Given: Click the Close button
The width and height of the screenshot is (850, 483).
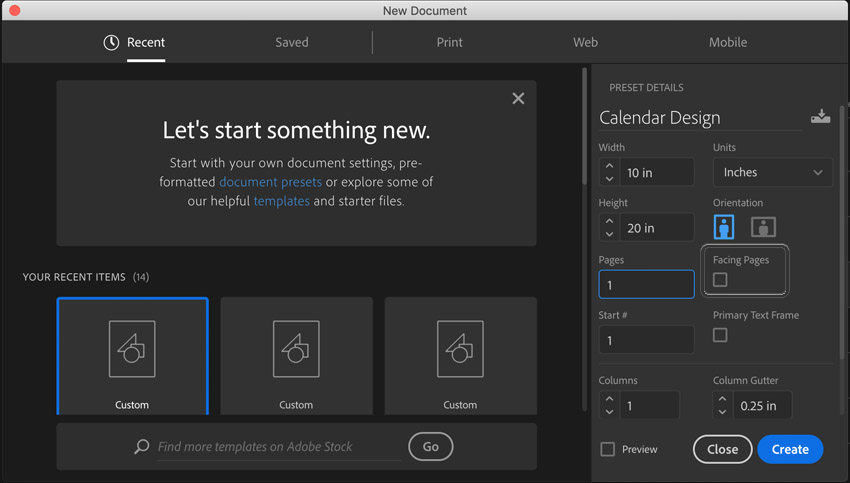Looking at the screenshot, I should (x=723, y=449).
